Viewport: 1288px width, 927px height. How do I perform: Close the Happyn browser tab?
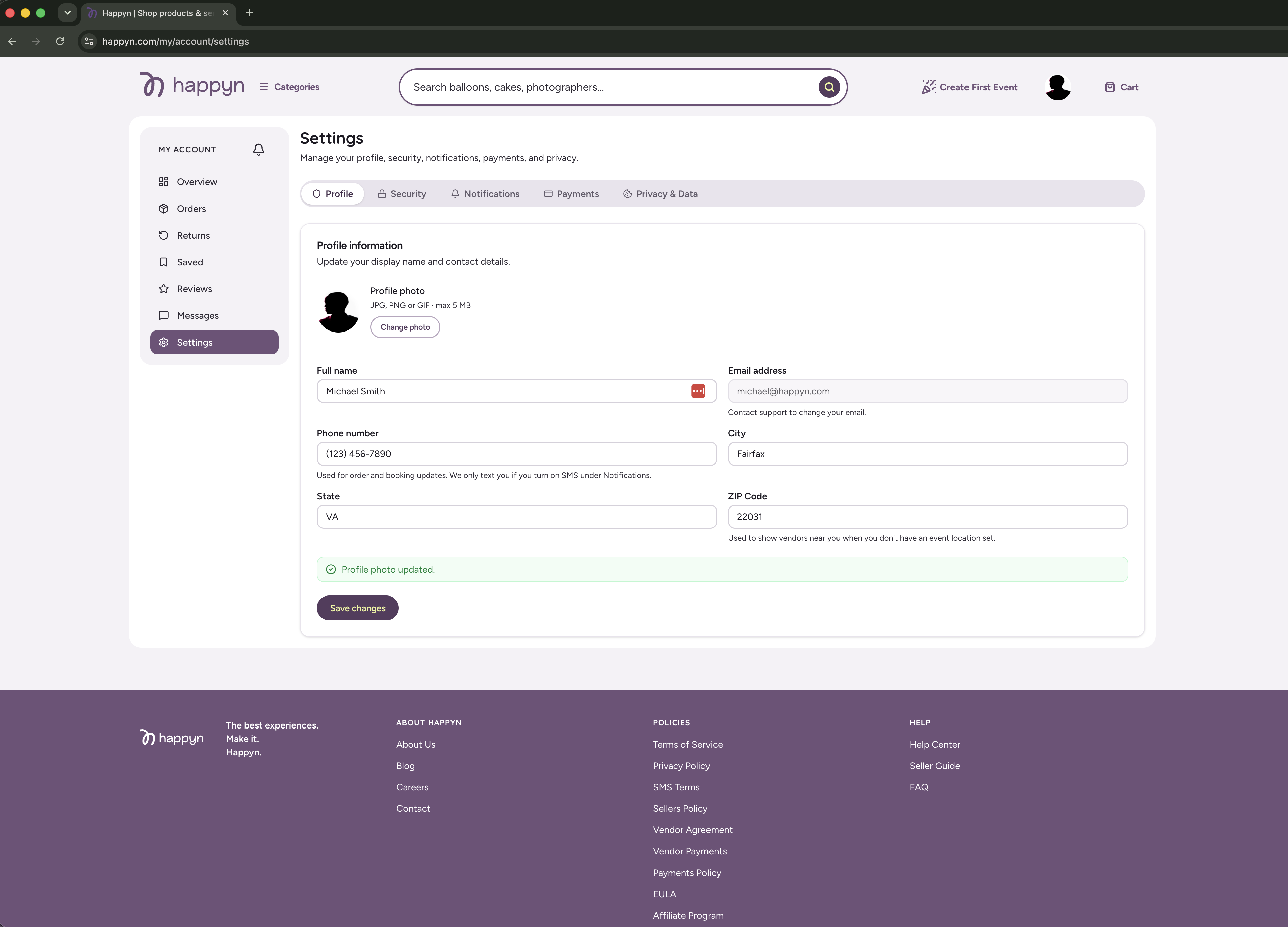click(225, 13)
